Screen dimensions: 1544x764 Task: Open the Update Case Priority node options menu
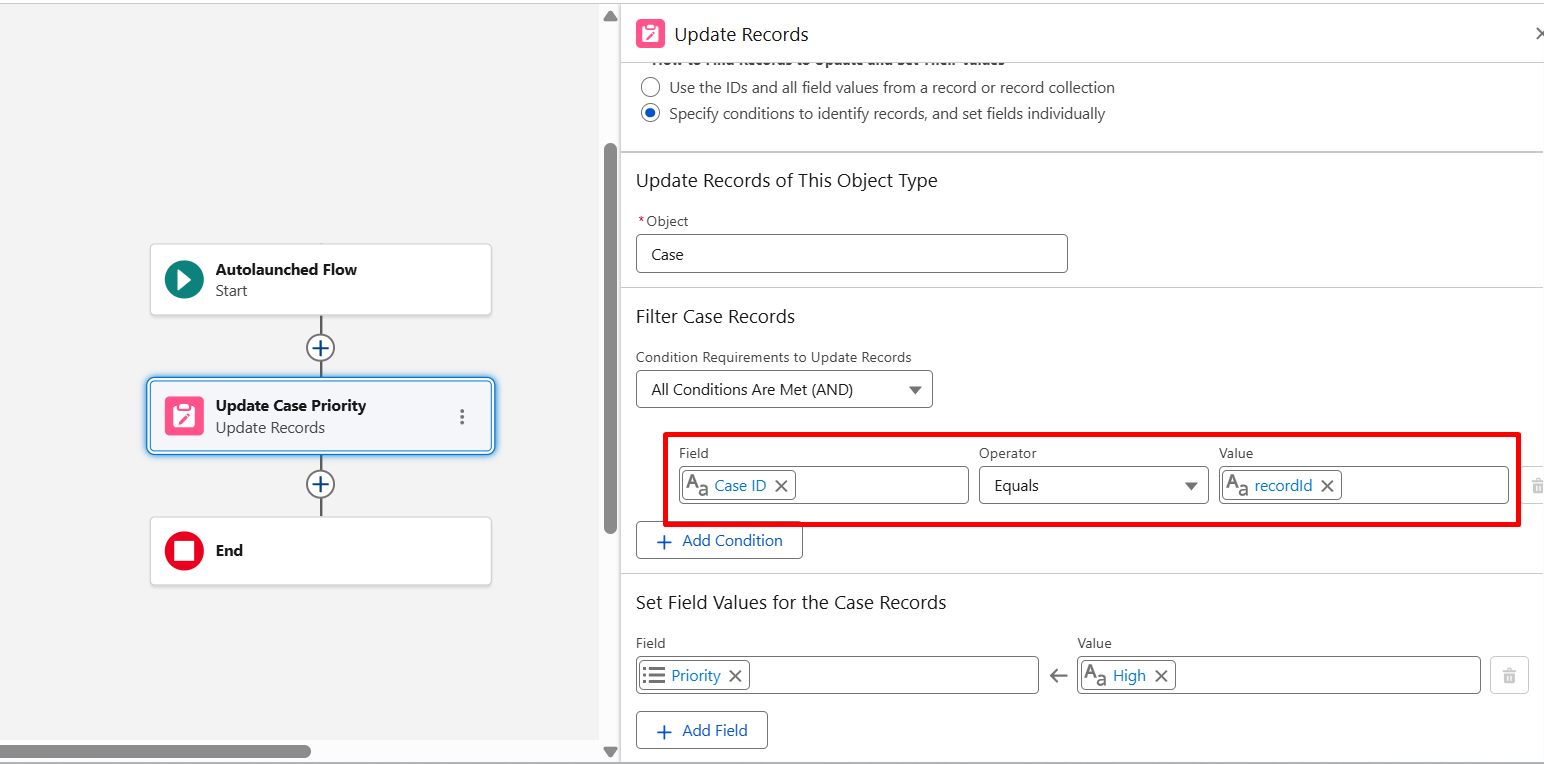coord(462,417)
